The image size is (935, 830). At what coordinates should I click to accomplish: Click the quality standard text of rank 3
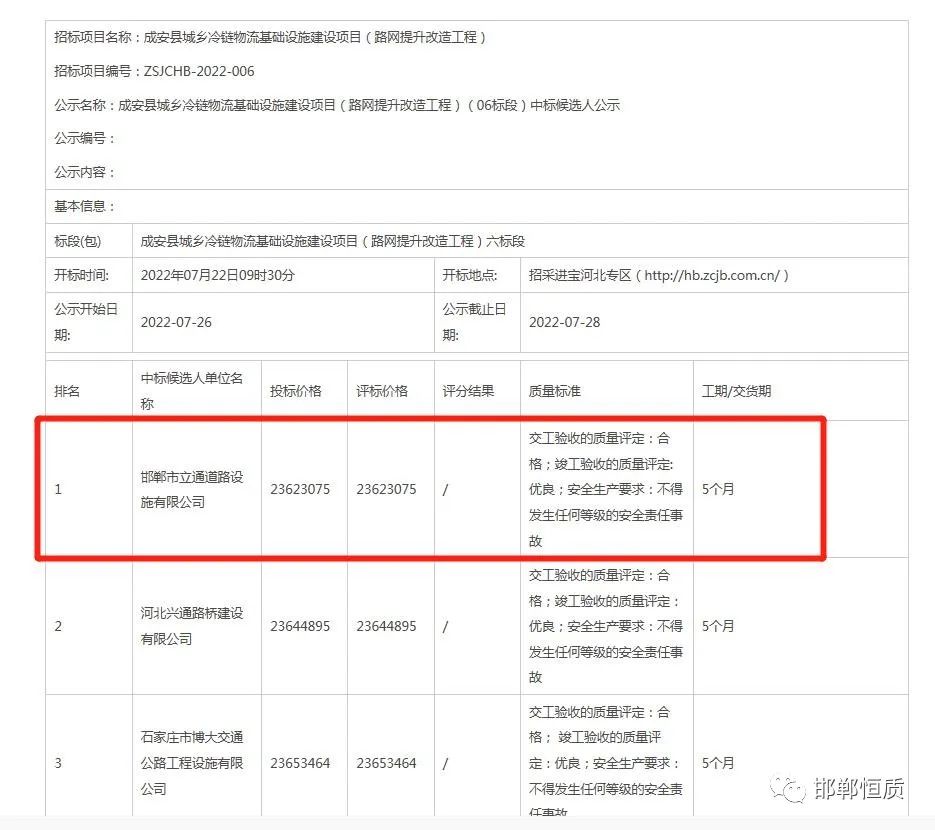pos(606,760)
